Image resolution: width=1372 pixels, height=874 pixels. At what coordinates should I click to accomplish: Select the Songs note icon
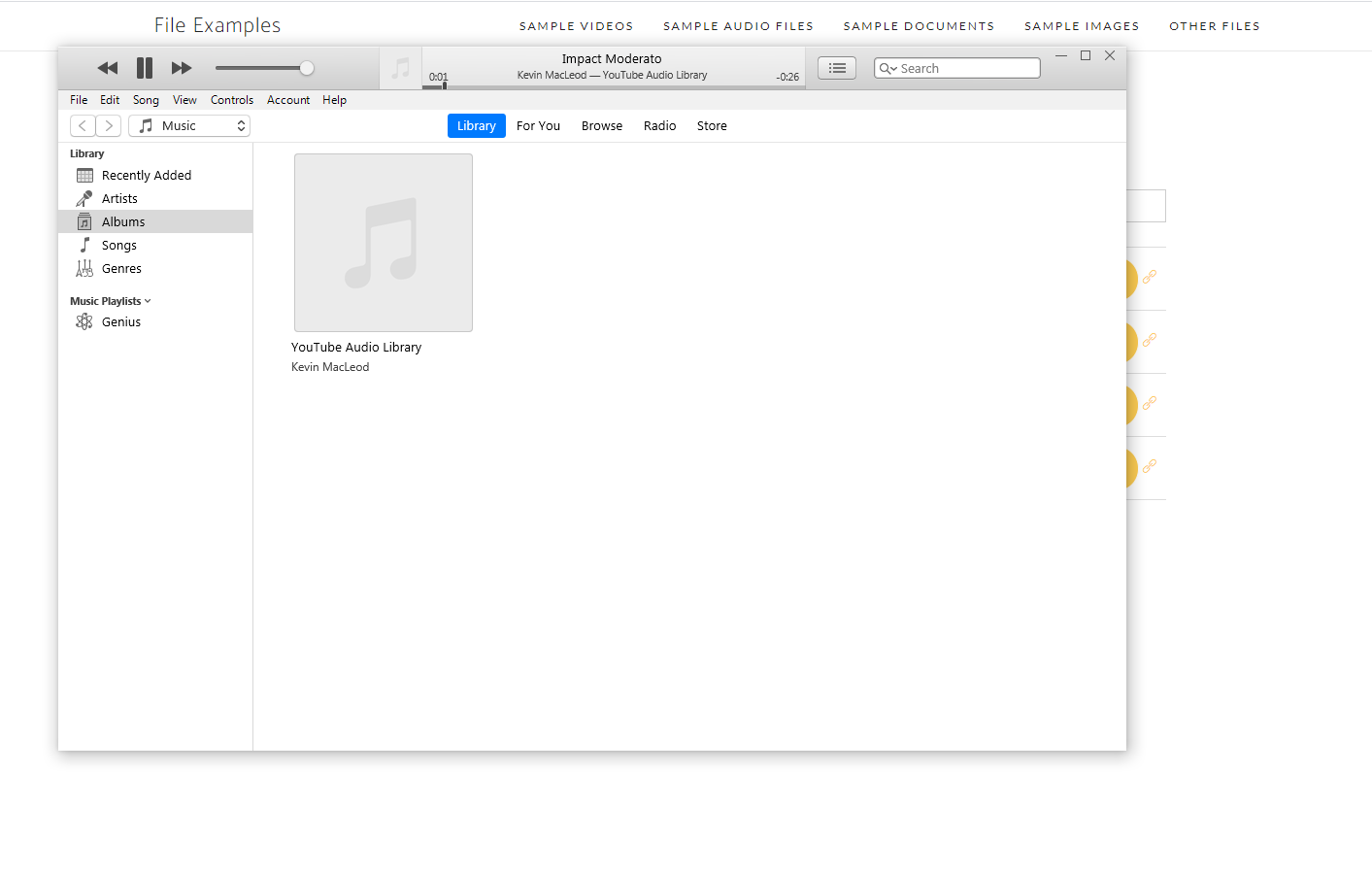point(84,246)
